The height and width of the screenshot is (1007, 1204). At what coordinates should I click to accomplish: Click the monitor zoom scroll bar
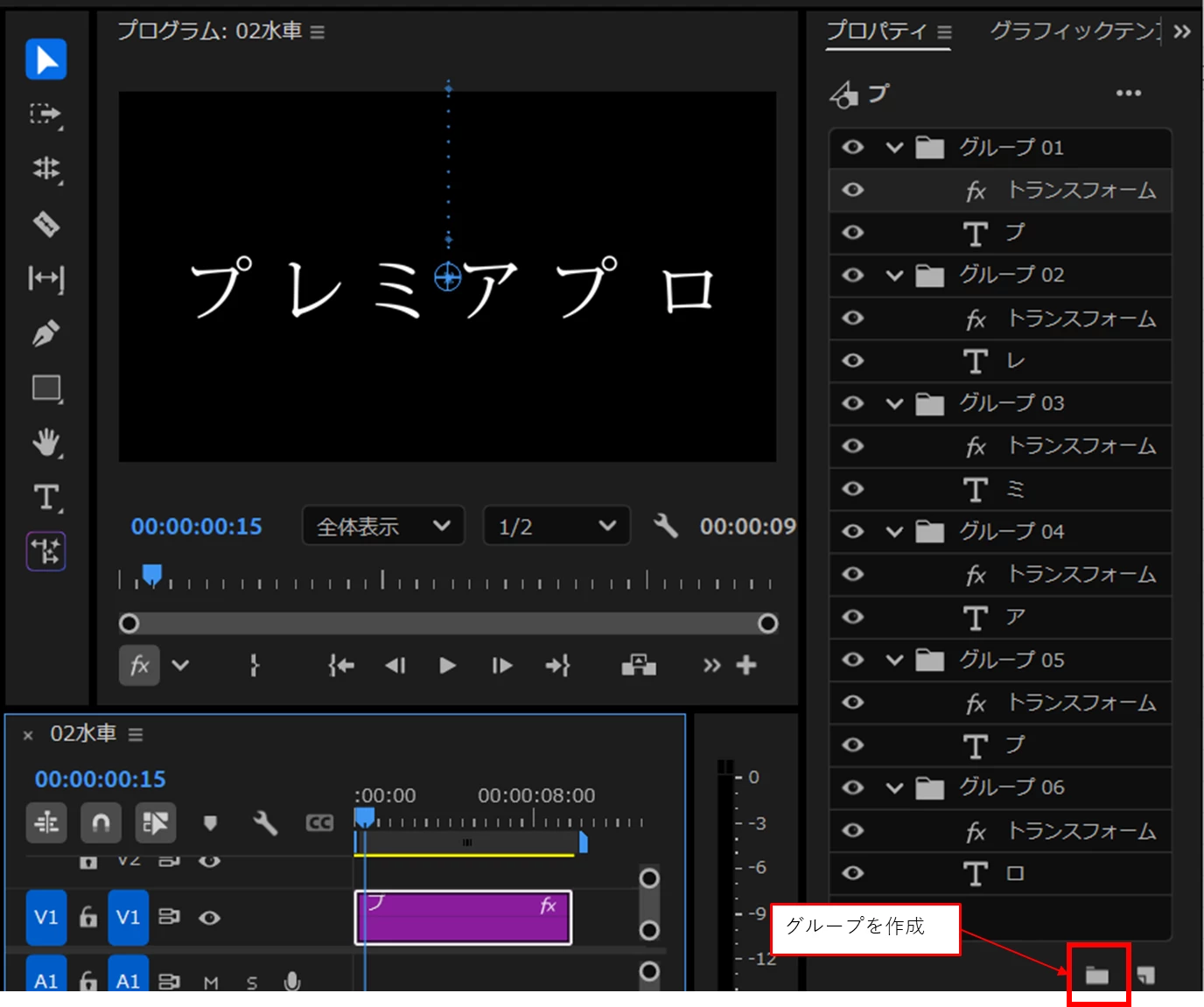click(x=448, y=623)
